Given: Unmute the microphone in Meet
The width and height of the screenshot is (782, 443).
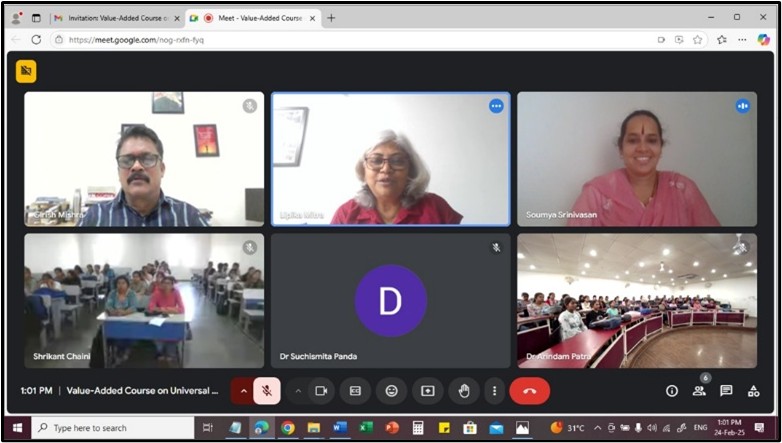Looking at the screenshot, I should click(x=267, y=391).
